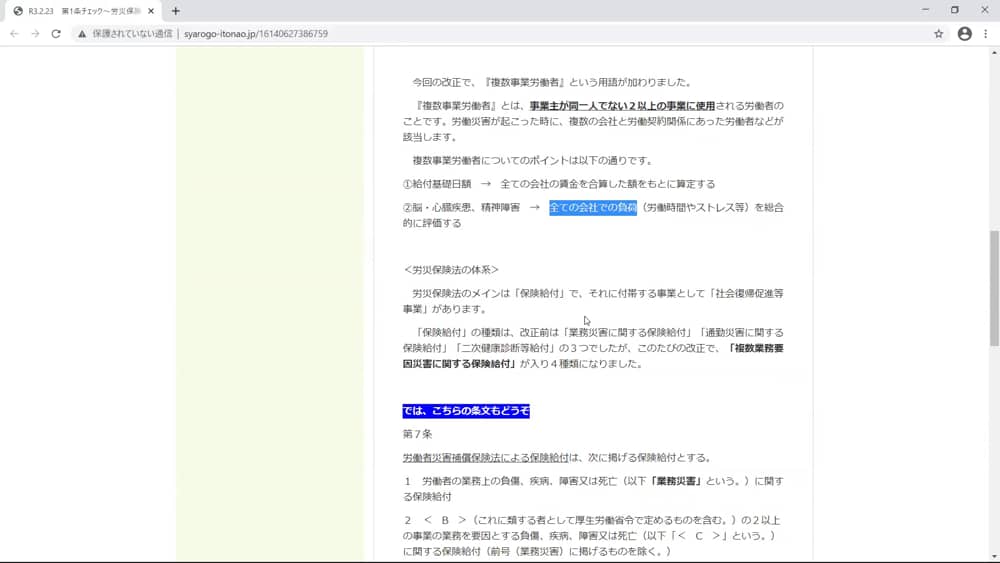Viewport: 1000px width, 563px height.
Task: Click the blank < C > in item 2
Action: click(x=698, y=536)
